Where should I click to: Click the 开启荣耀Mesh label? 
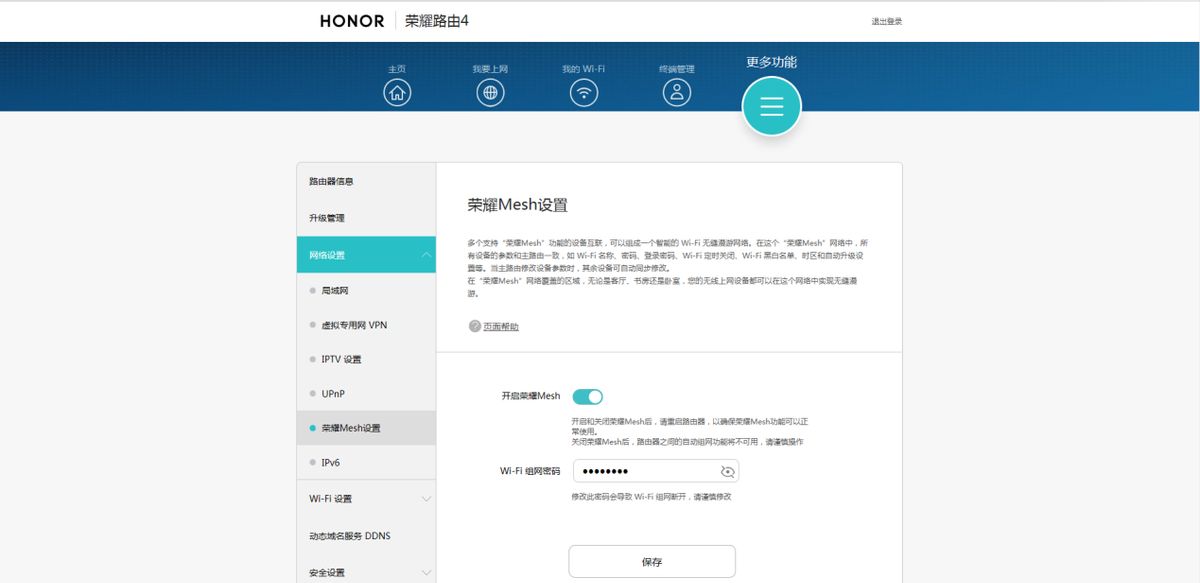click(x=531, y=397)
